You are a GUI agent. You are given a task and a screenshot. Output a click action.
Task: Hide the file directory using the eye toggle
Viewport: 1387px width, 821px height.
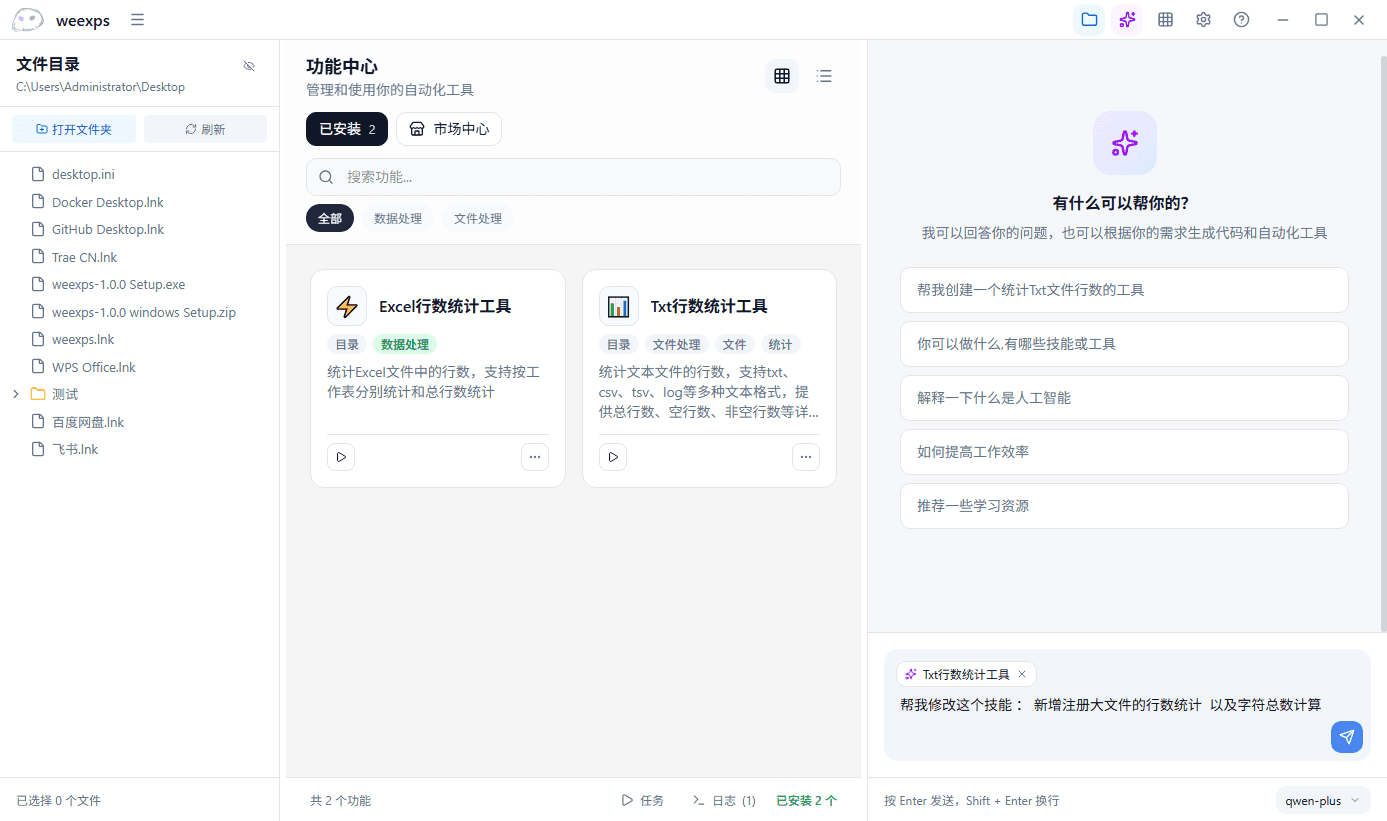coord(248,64)
